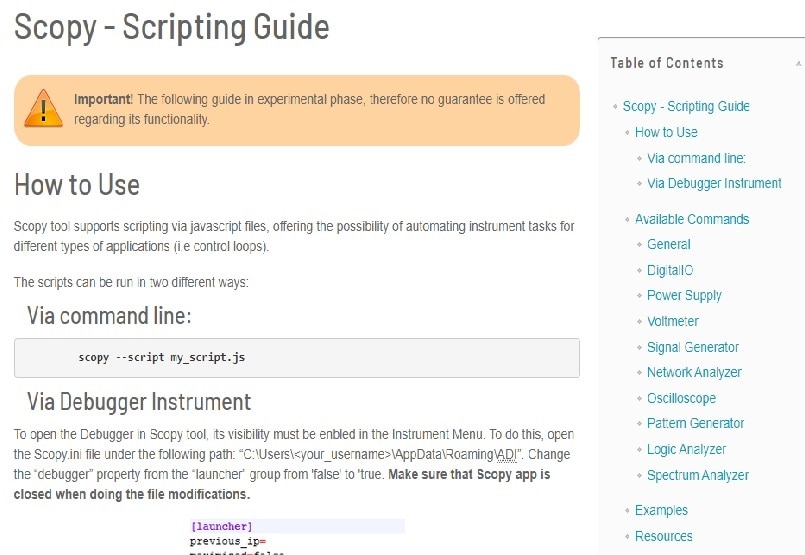Image resolution: width=805 pixels, height=555 pixels.
Task: Click the 'Via Debugger Instrument' heading
Action: pos(139,401)
